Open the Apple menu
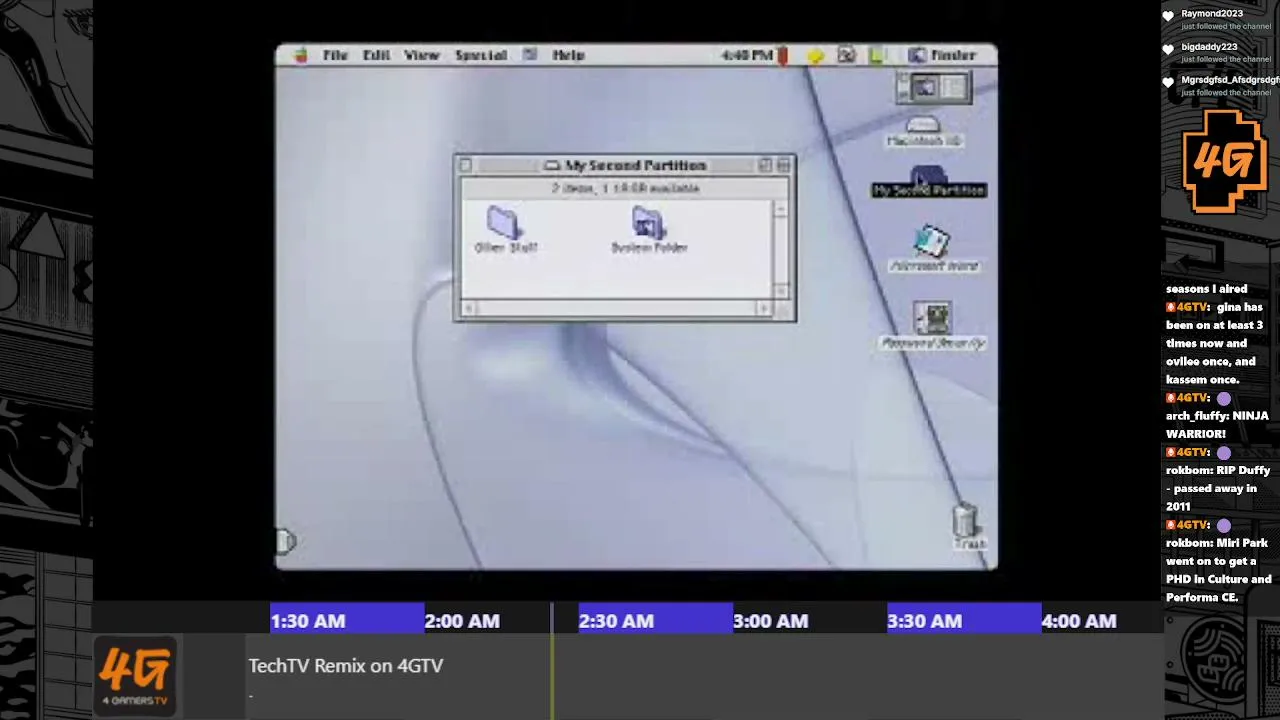This screenshot has height=720, width=1280. coord(300,56)
